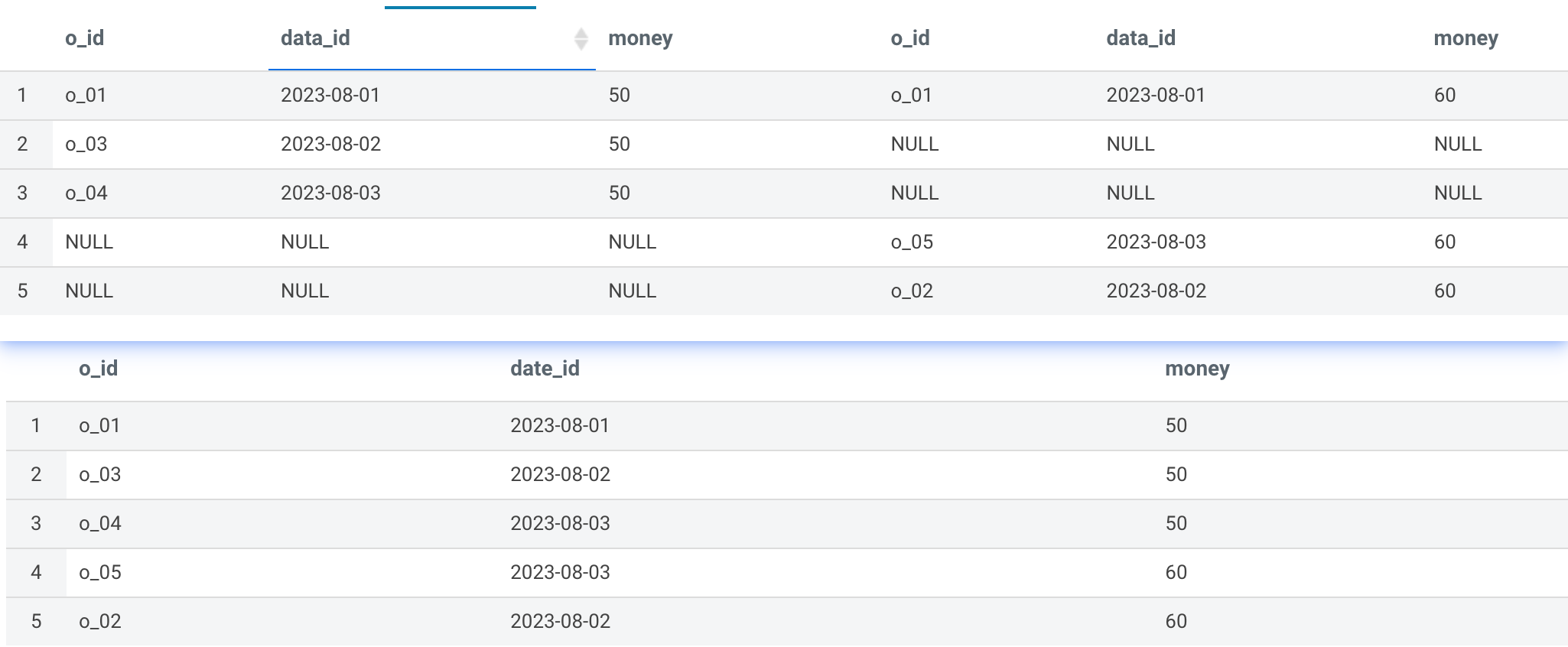Click the o_id header in the bottom table

[98, 369]
